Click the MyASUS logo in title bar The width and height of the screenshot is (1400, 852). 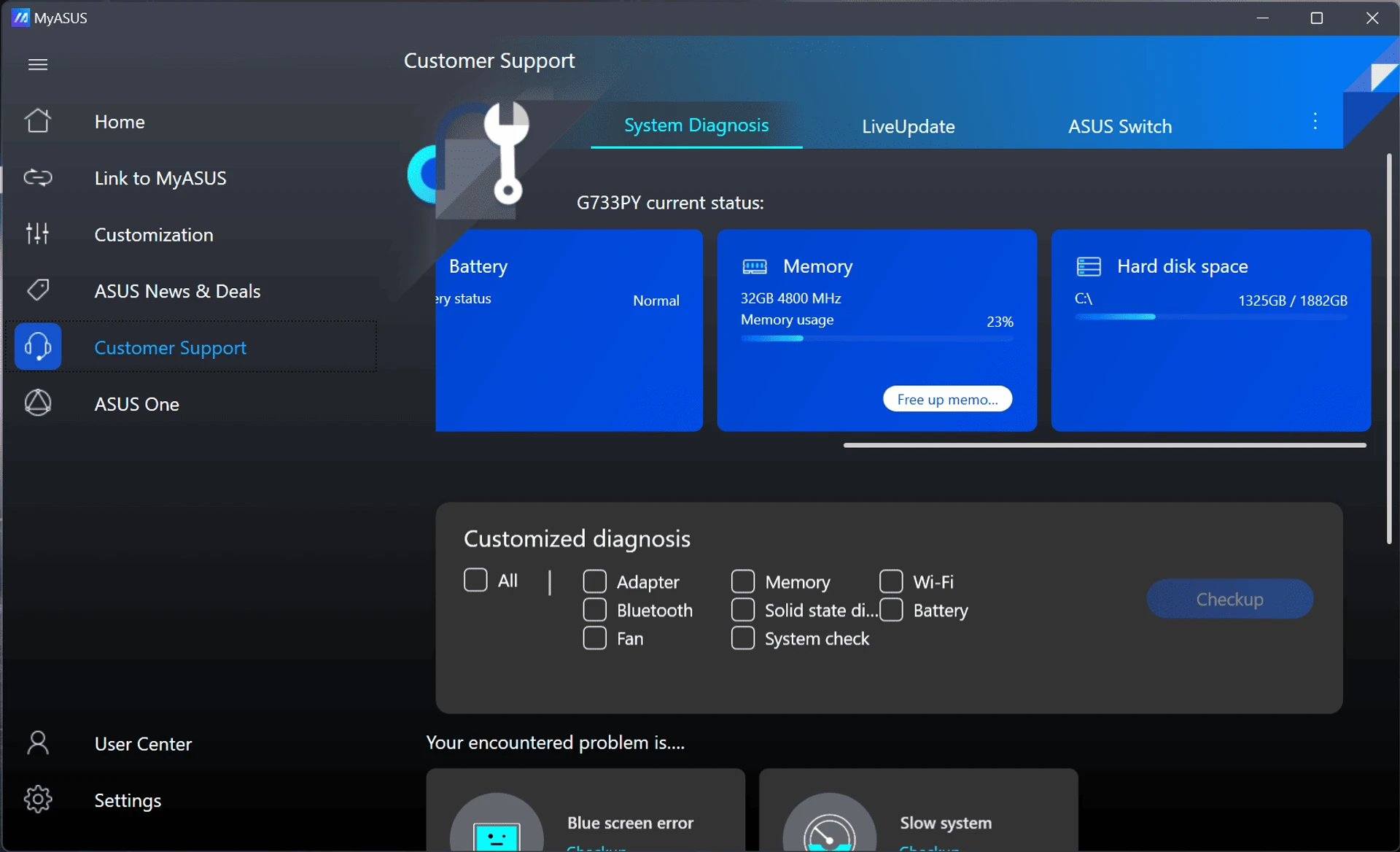coord(21,18)
